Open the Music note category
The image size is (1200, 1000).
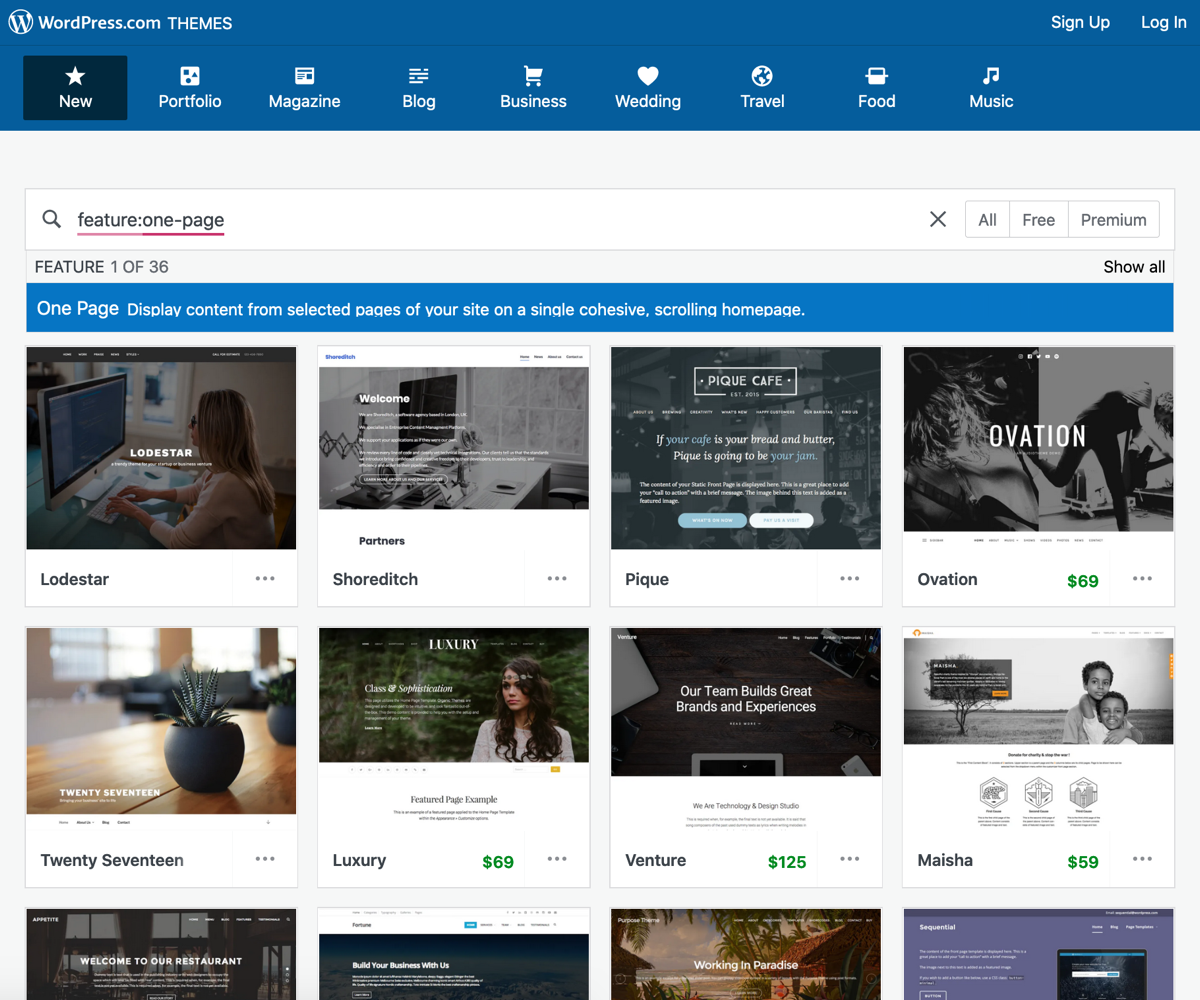pyautogui.click(x=991, y=88)
